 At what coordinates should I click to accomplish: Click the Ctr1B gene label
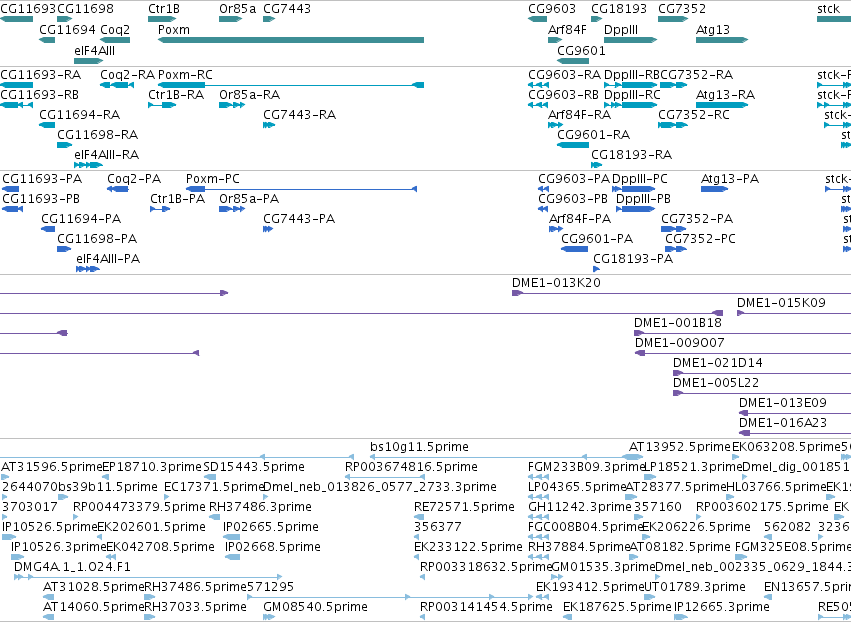[x=164, y=9]
